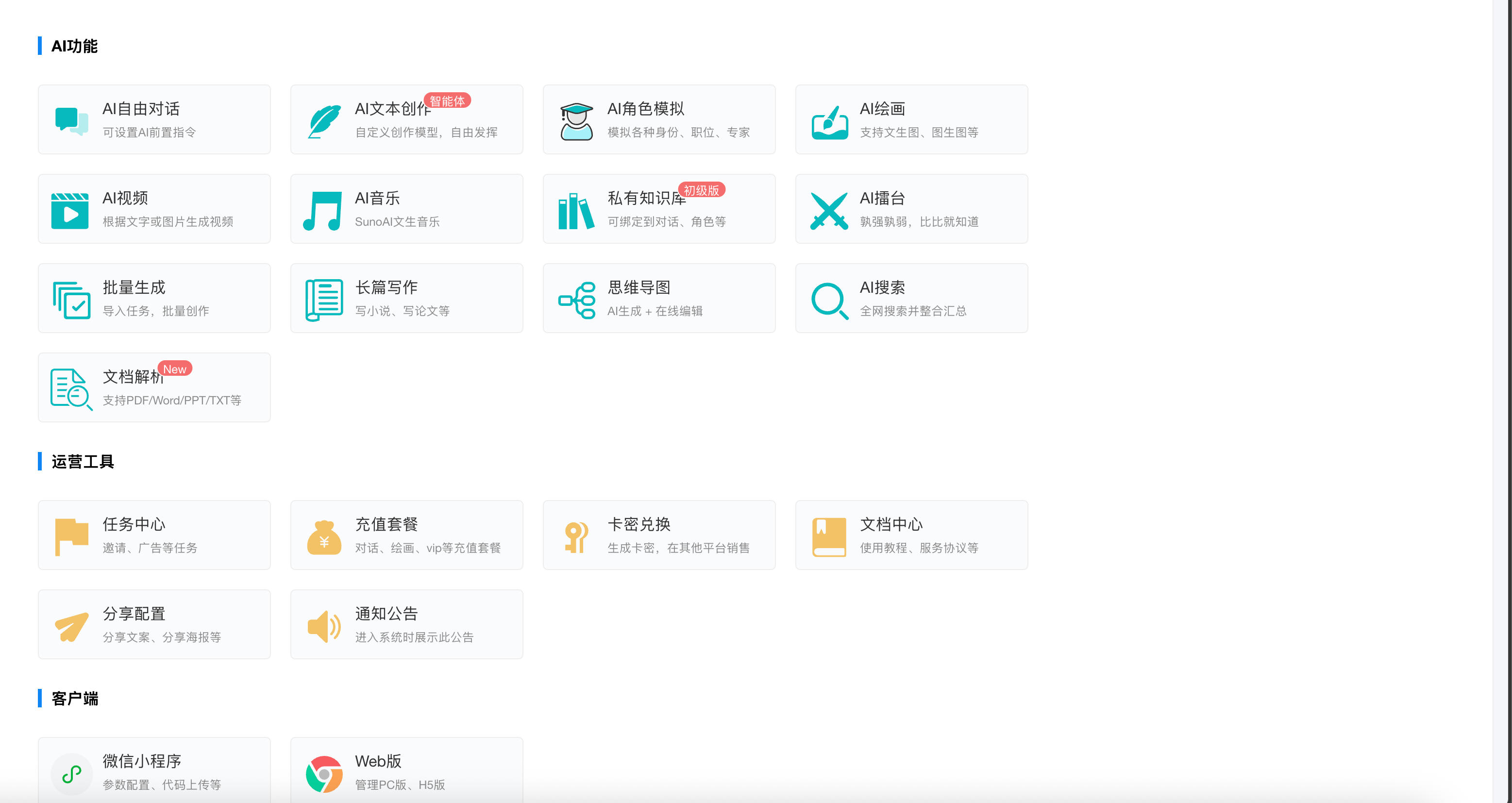Open AI角色模拟 feature title
This screenshot has width=1512, height=803.
646,109
